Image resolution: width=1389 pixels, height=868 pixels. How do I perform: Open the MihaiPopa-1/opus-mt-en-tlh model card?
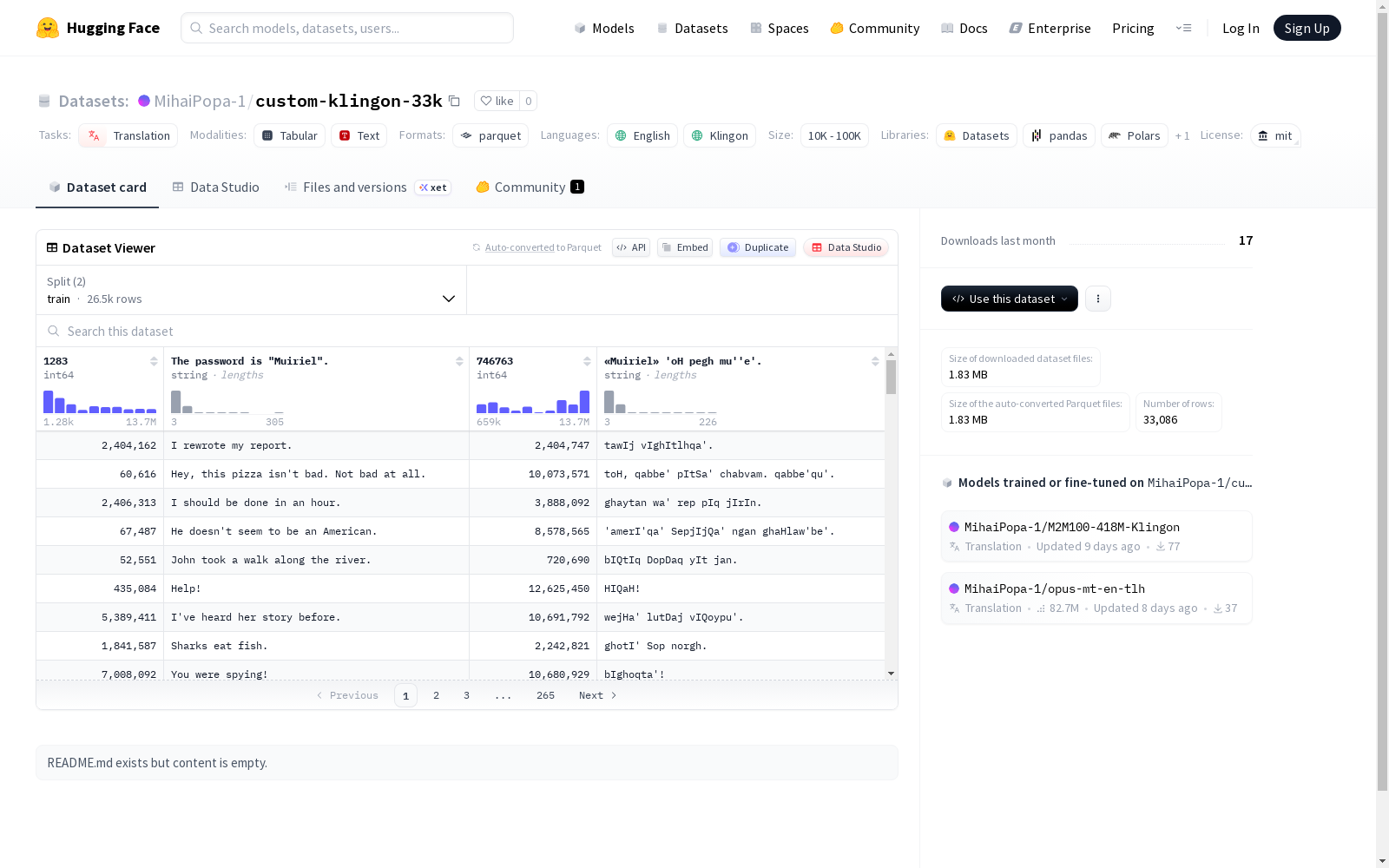(x=1096, y=598)
